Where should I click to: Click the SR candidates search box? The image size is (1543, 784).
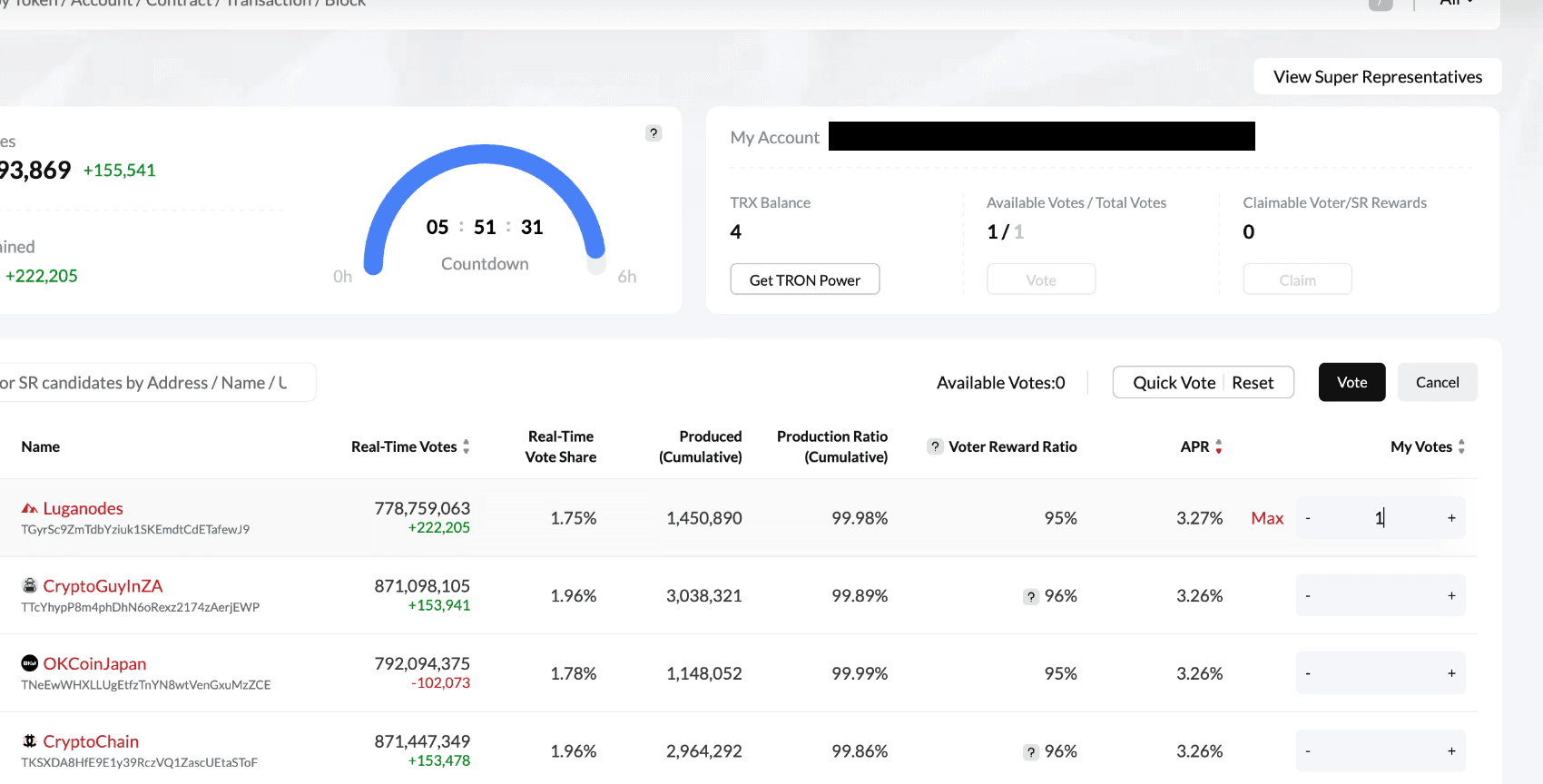point(156,383)
